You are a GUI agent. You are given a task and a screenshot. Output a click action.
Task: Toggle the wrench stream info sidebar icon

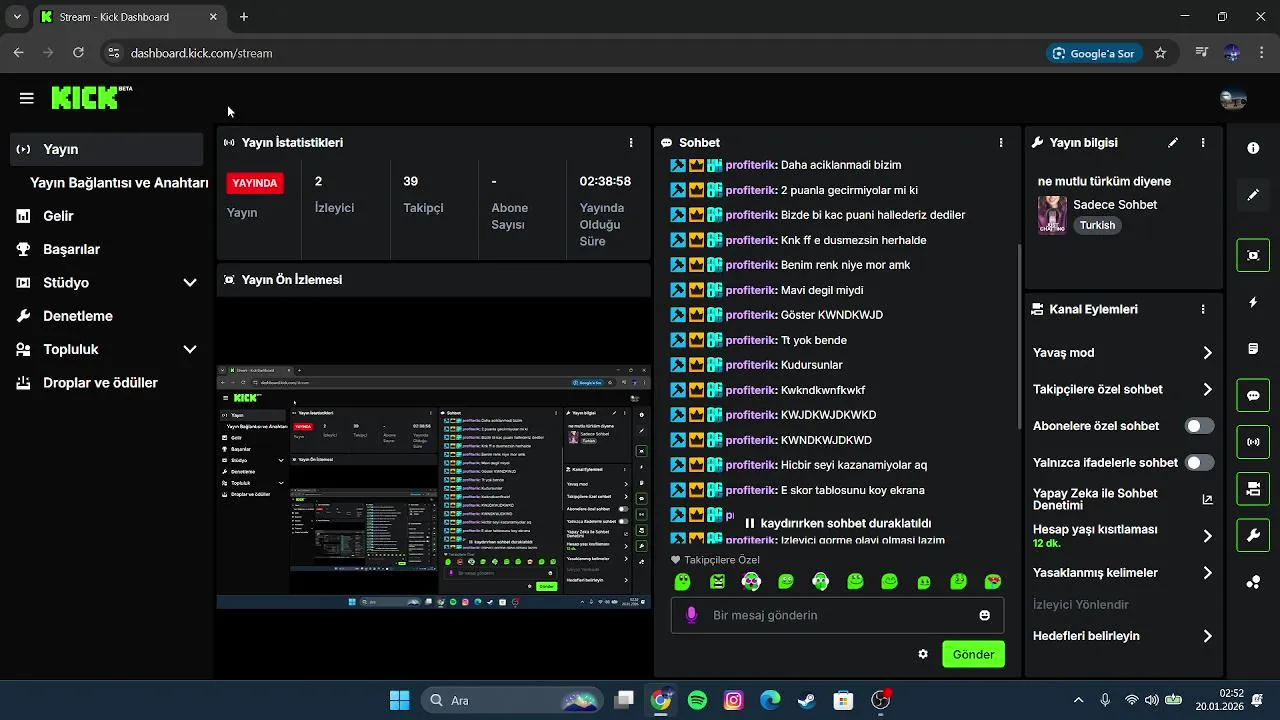point(1253,536)
